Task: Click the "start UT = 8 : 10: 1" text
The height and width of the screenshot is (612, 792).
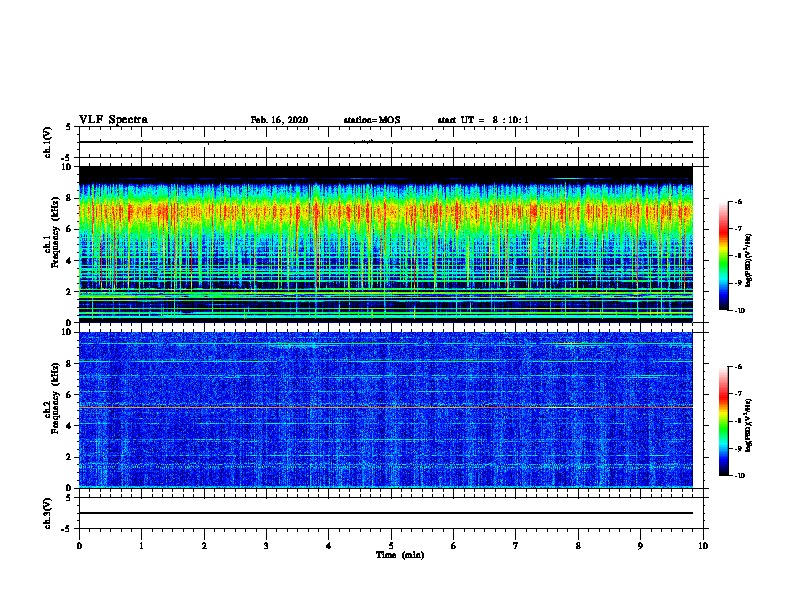Action: point(483,120)
